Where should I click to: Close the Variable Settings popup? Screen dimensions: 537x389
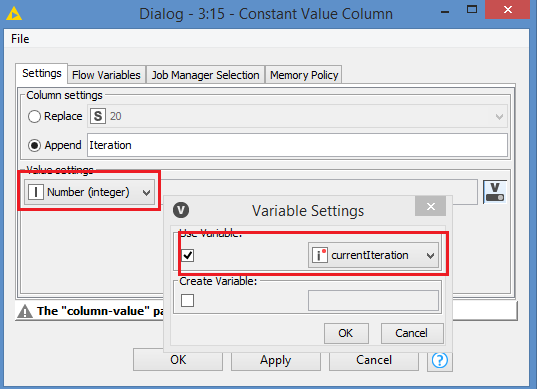click(x=430, y=206)
